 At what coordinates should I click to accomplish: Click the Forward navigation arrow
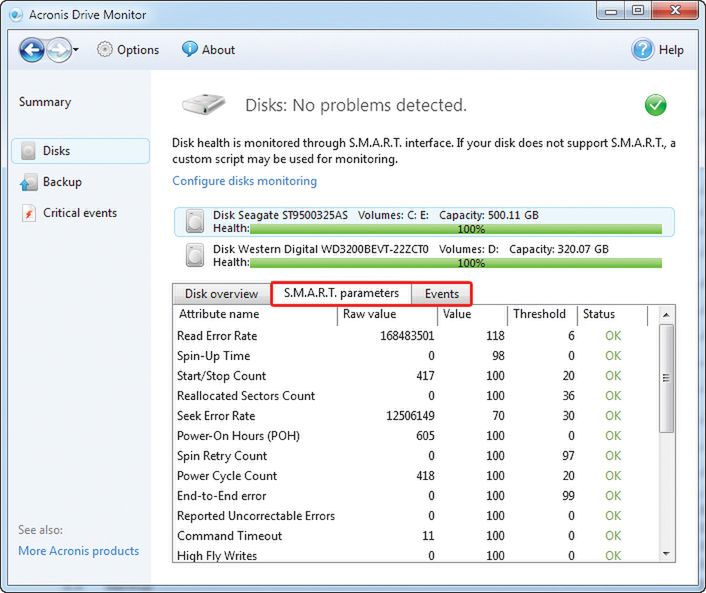59,50
